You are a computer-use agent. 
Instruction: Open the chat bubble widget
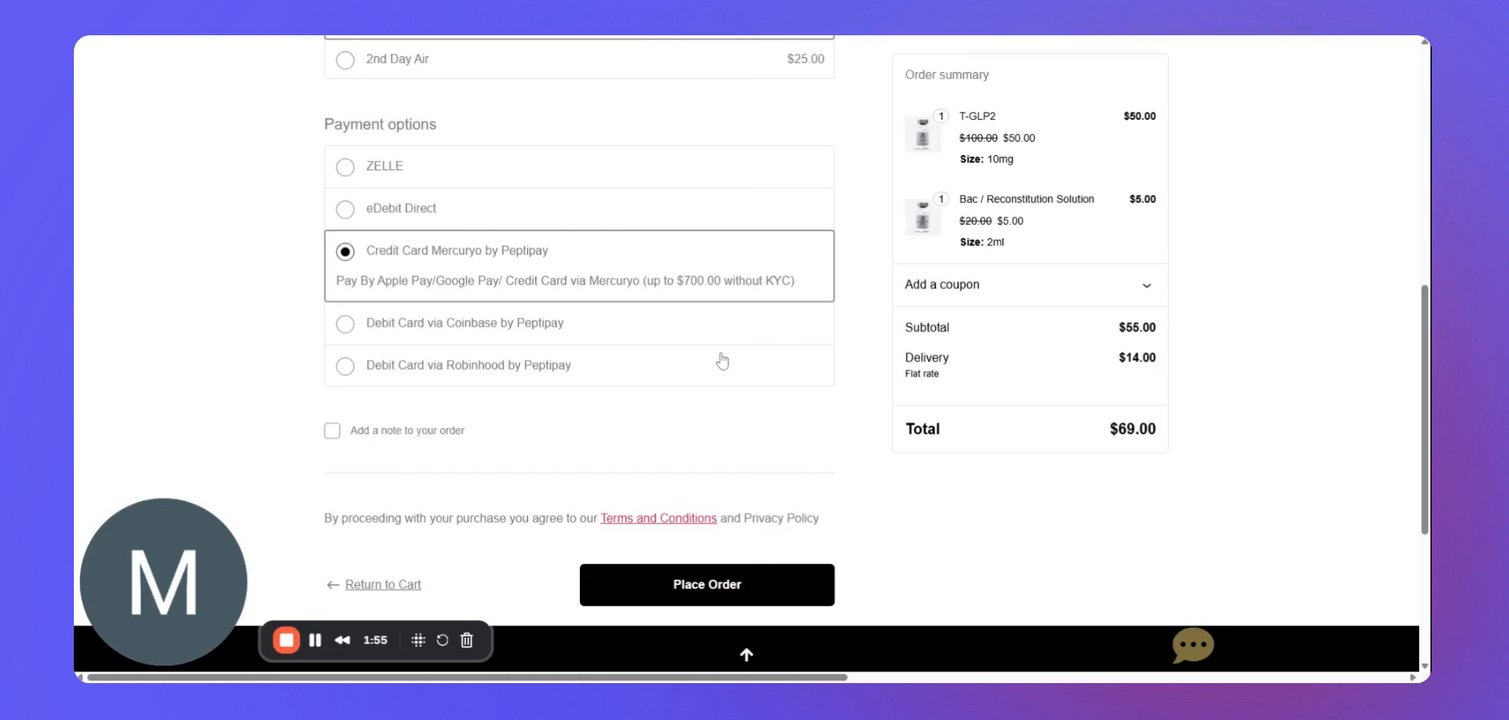point(1193,646)
